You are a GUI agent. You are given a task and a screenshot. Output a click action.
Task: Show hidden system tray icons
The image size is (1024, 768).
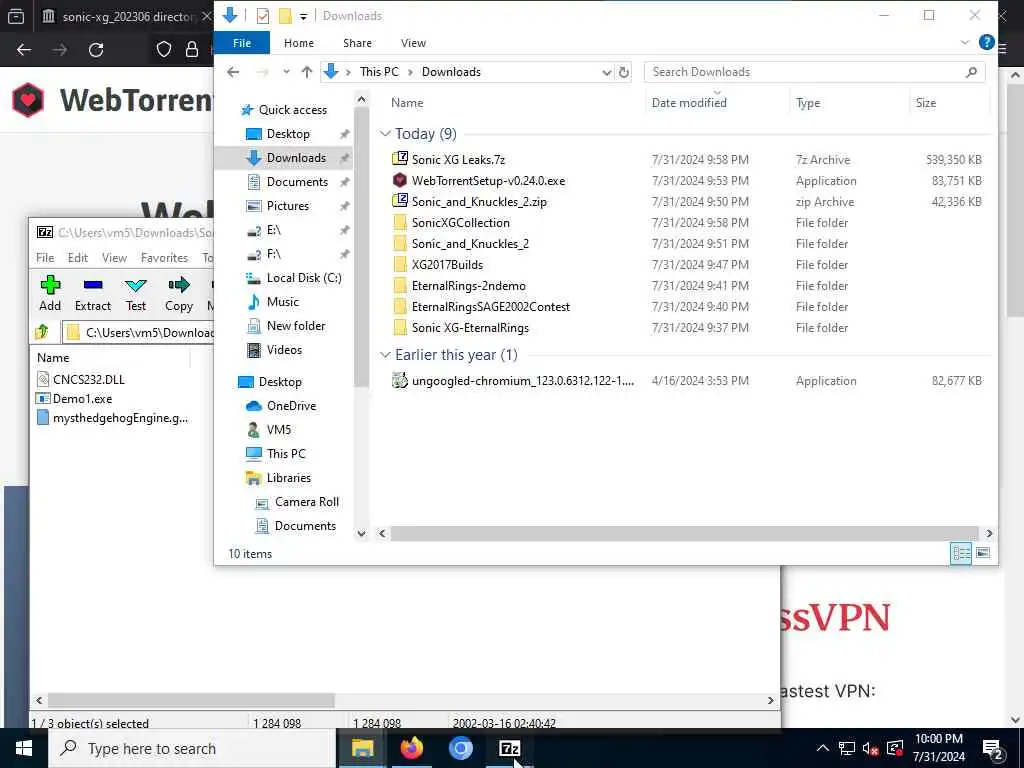(x=823, y=748)
